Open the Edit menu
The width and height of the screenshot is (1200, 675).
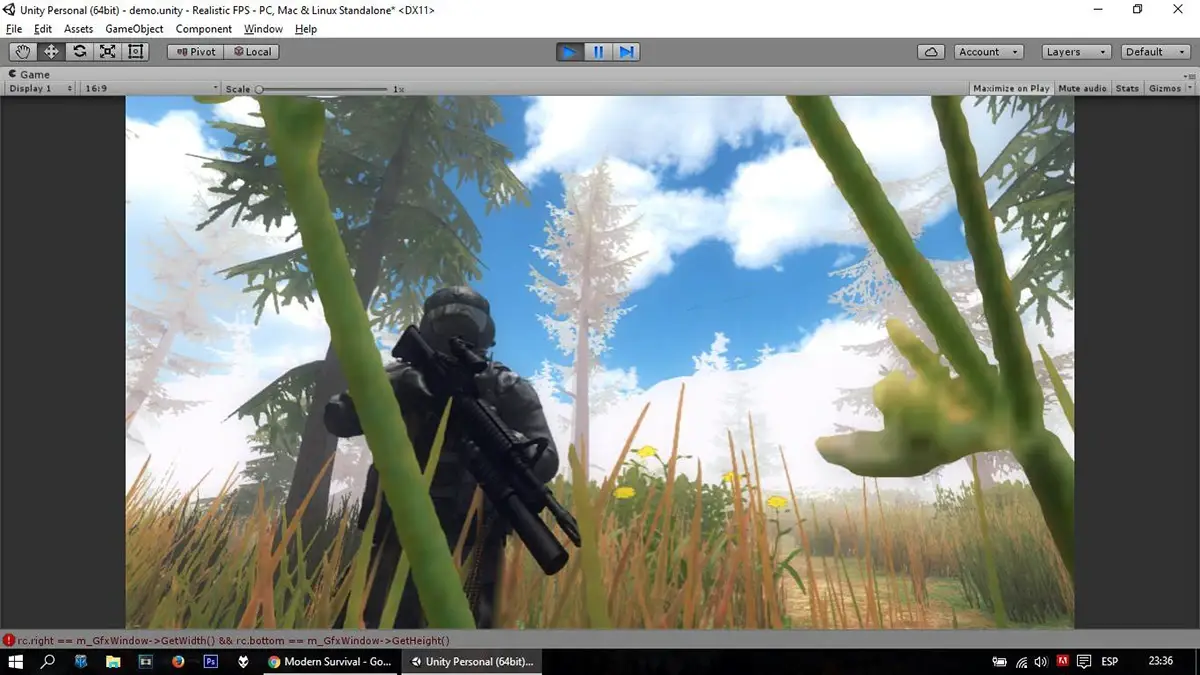pyautogui.click(x=43, y=29)
